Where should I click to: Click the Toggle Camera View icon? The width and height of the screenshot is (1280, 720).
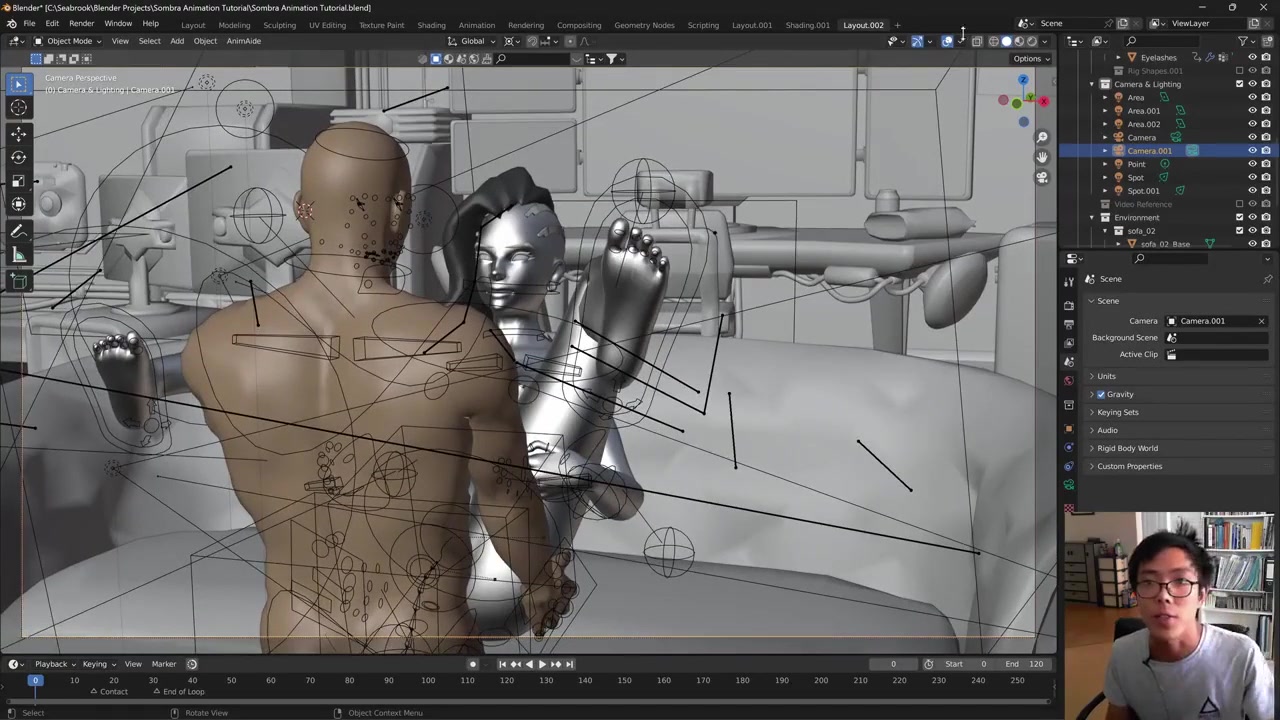point(1042,177)
